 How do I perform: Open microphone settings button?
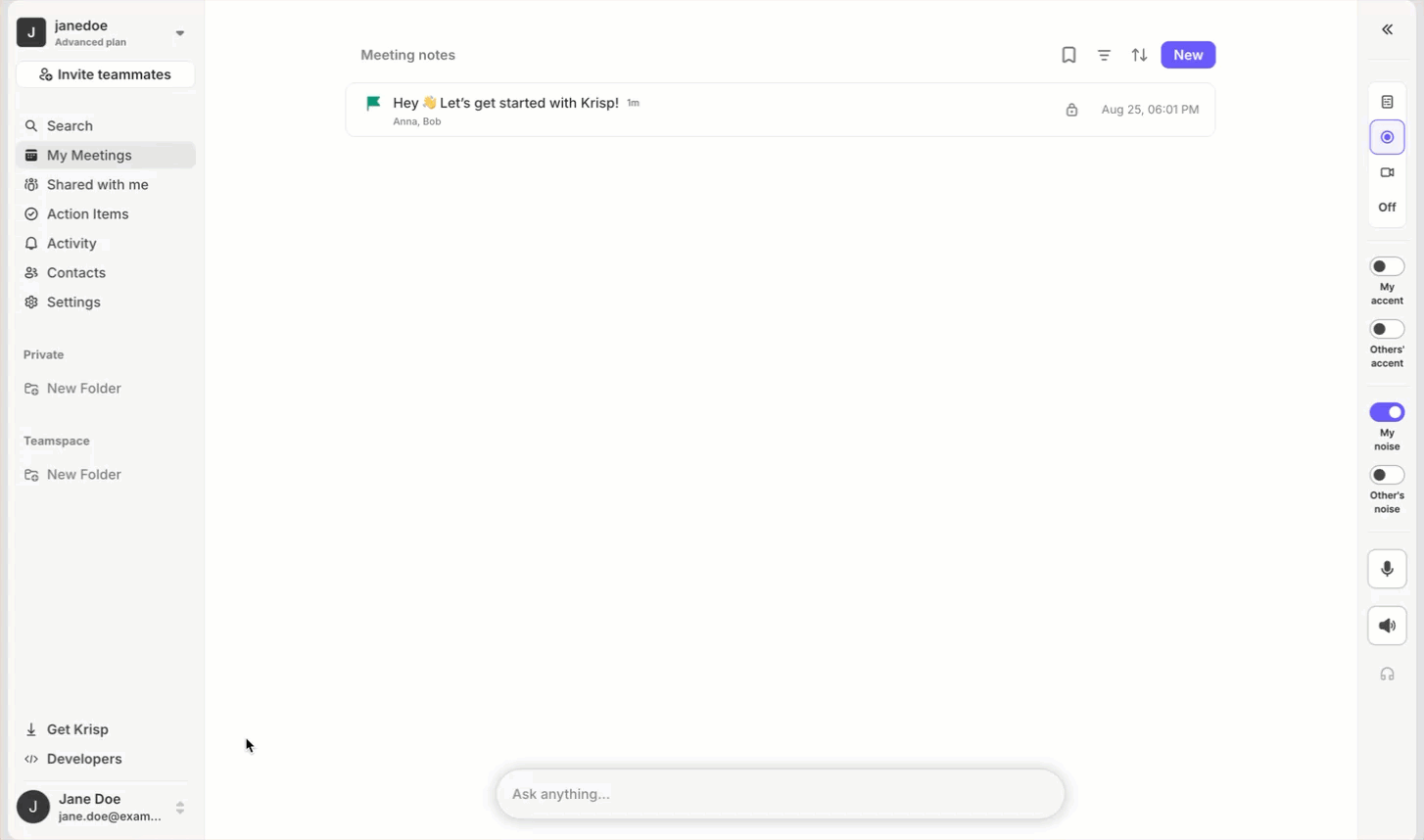coord(1387,569)
